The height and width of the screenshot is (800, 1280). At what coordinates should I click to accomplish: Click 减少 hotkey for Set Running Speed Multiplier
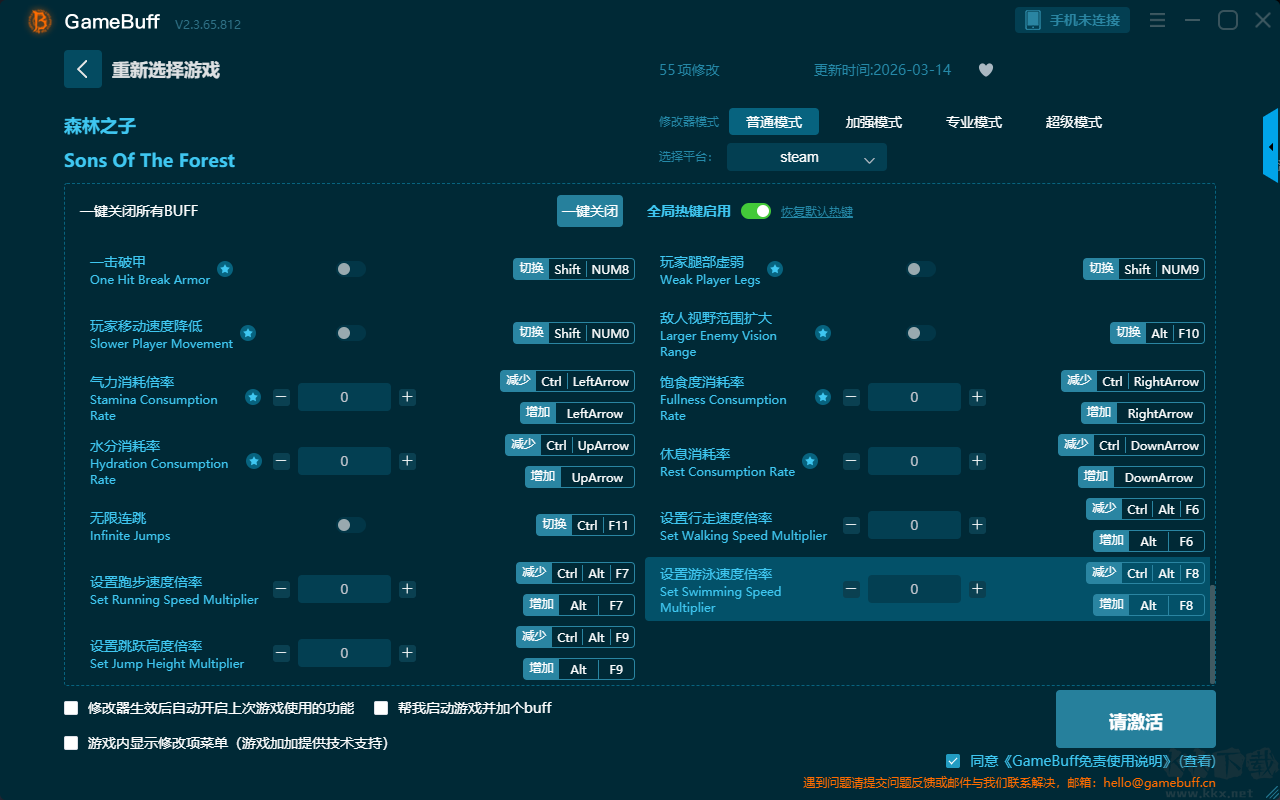[534, 573]
